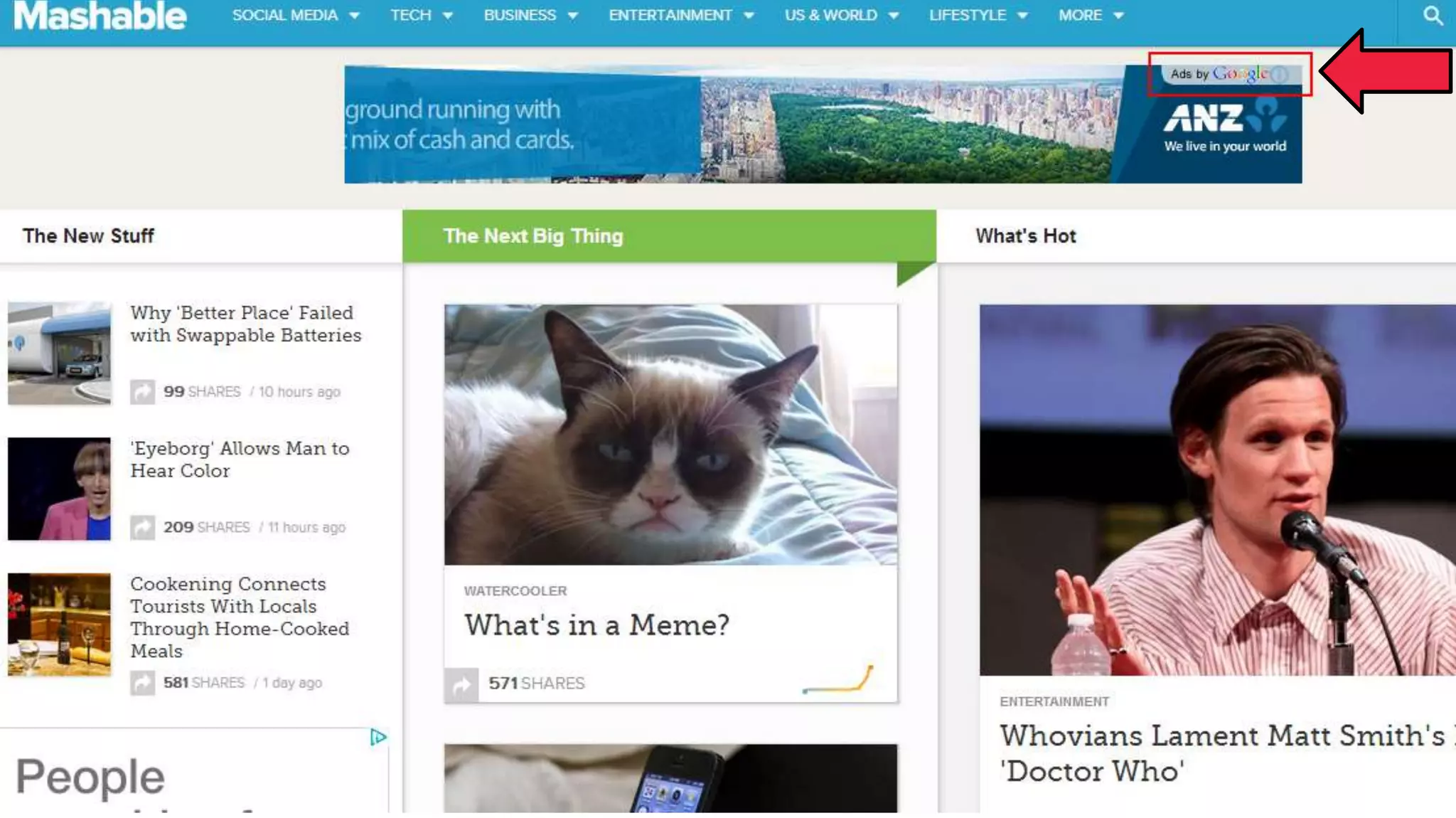Click share icon under What's in a Meme
This screenshot has height=818, width=1456.
coord(461,685)
